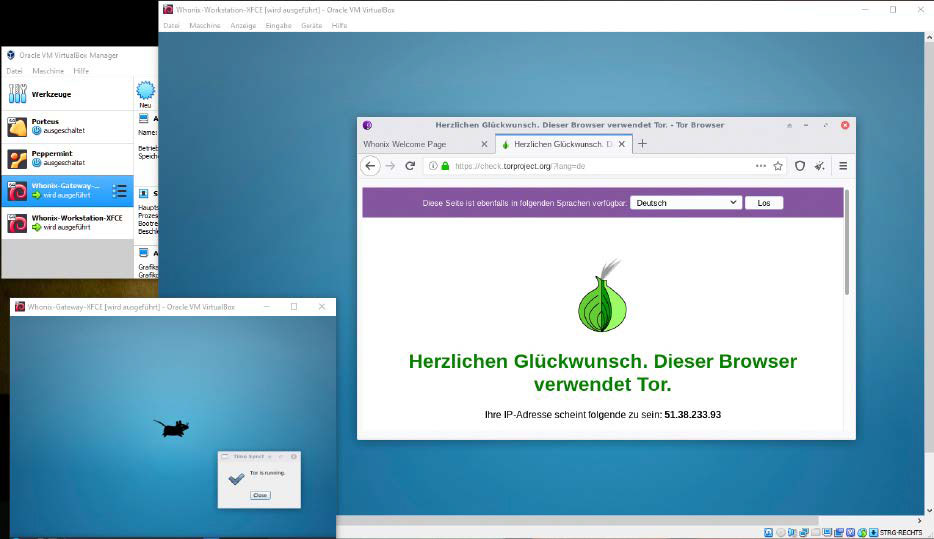Click the IP address 51.38.233.93
Image resolution: width=934 pixels, height=539 pixels.
coord(692,415)
